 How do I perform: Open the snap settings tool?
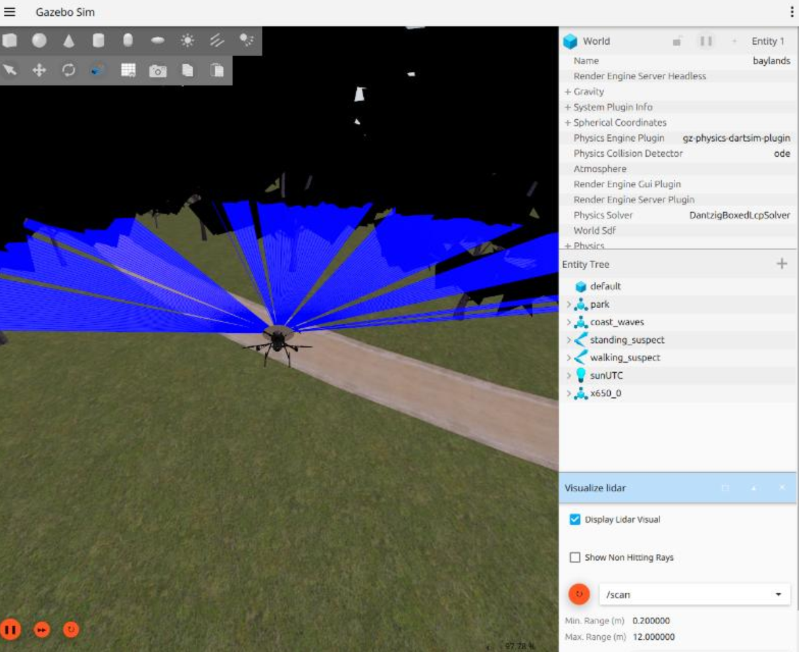[x=98, y=70]
